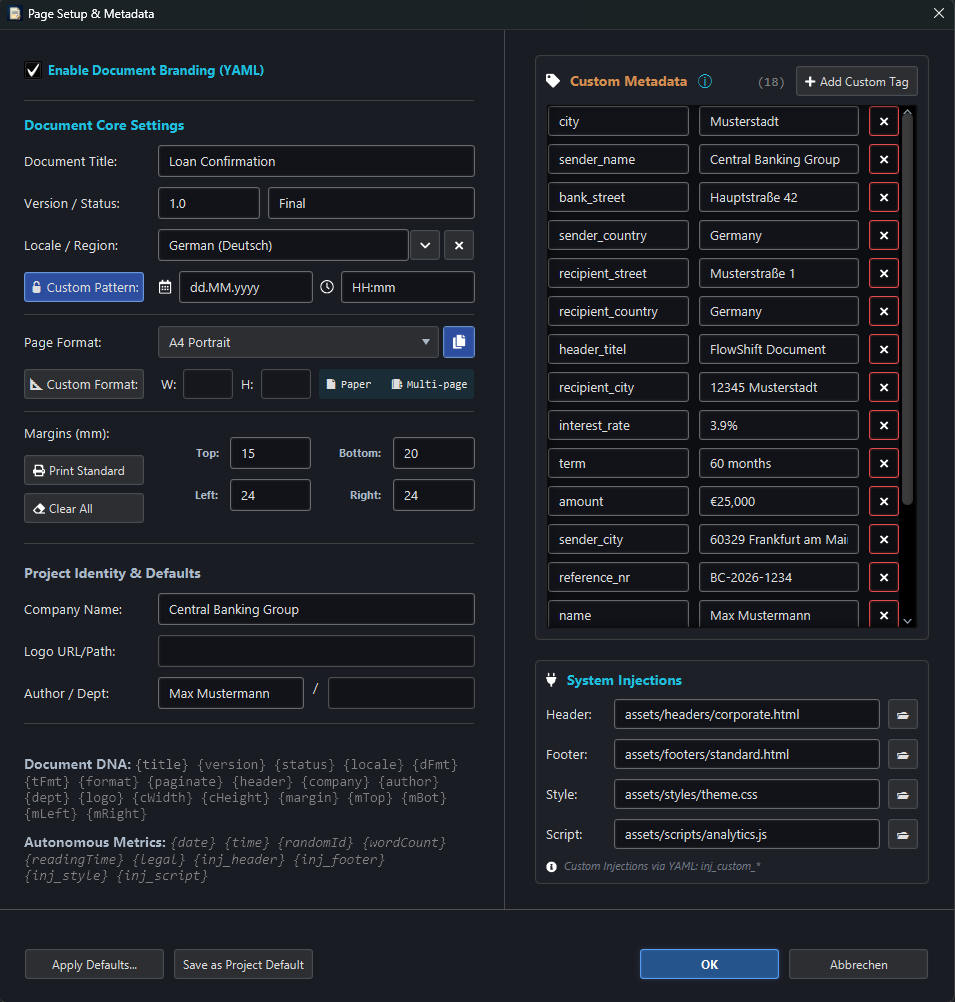Click the custom format width field
Image resolution: width=955 pixels, height=1002 pixels.
tap(208, 385)
